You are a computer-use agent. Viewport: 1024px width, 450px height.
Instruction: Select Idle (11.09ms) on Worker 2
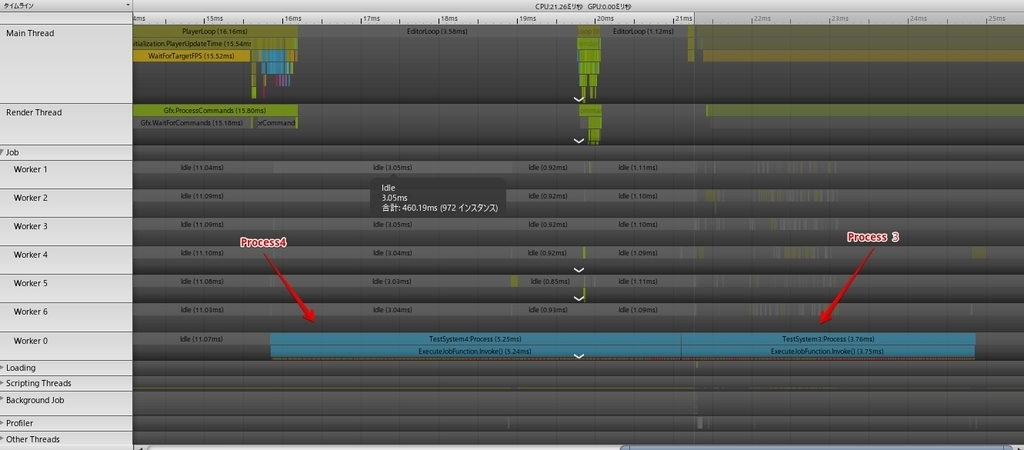point(202,196)
